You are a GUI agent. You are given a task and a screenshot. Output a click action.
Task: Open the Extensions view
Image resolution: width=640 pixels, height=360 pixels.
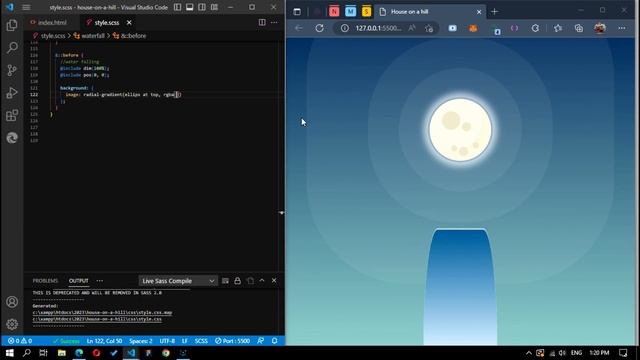(x=12, y=115)
